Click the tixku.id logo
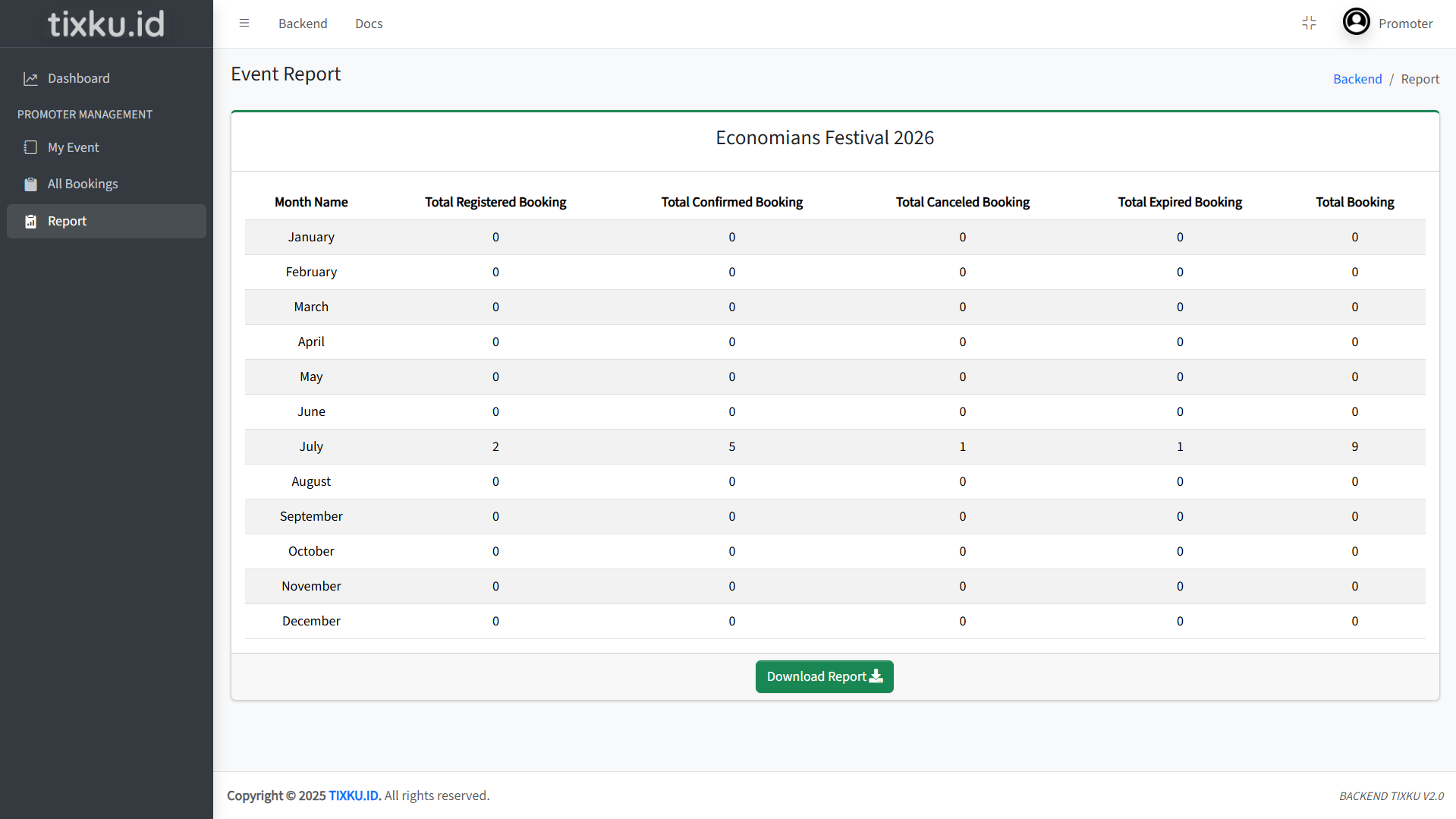 106,24
